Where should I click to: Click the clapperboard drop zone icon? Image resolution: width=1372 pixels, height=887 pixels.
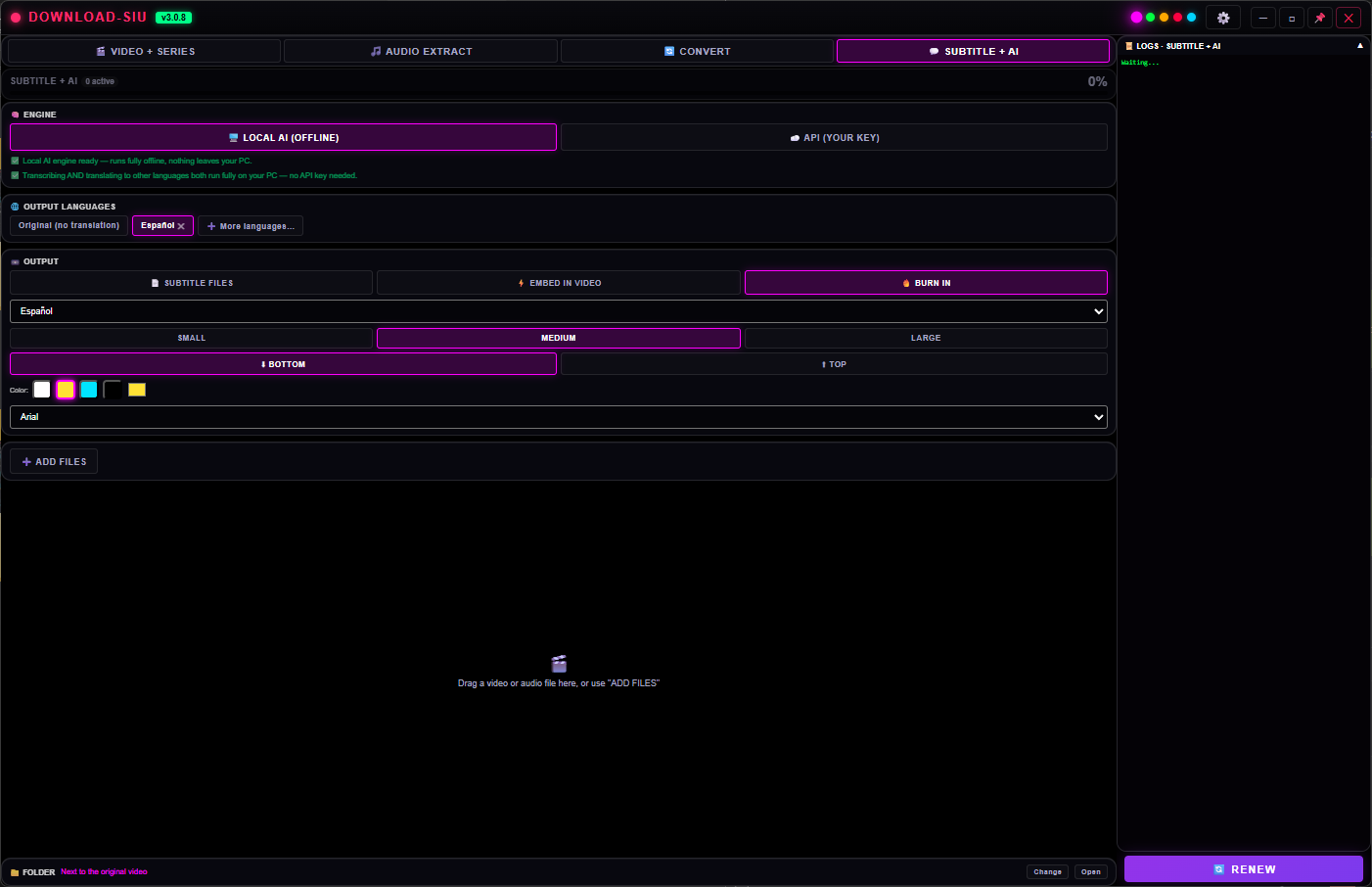[559, 664]
